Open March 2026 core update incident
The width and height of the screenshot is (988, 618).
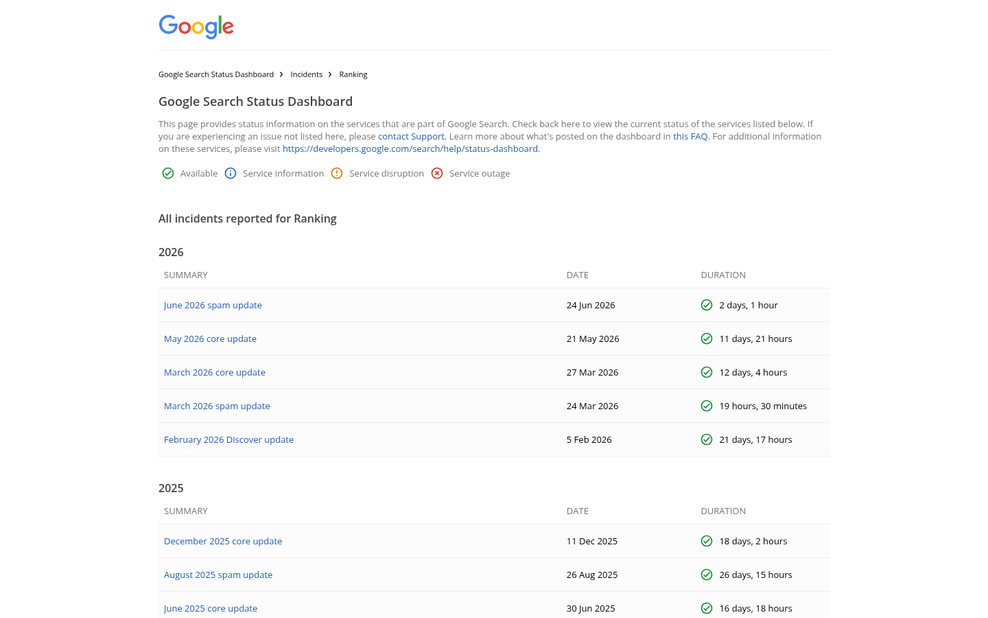pyautogui.click(x=214, y=372)
